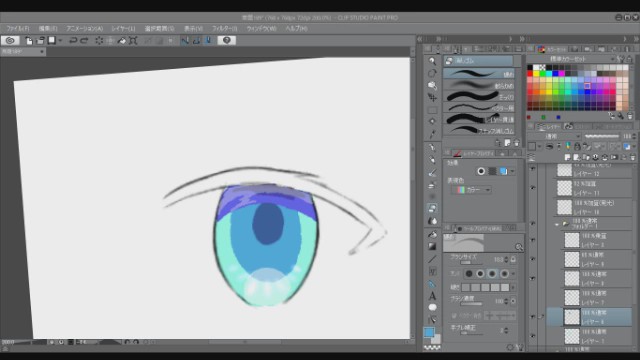
Task: Collapse the folder 1 layer group
Action: pos(557,224)
